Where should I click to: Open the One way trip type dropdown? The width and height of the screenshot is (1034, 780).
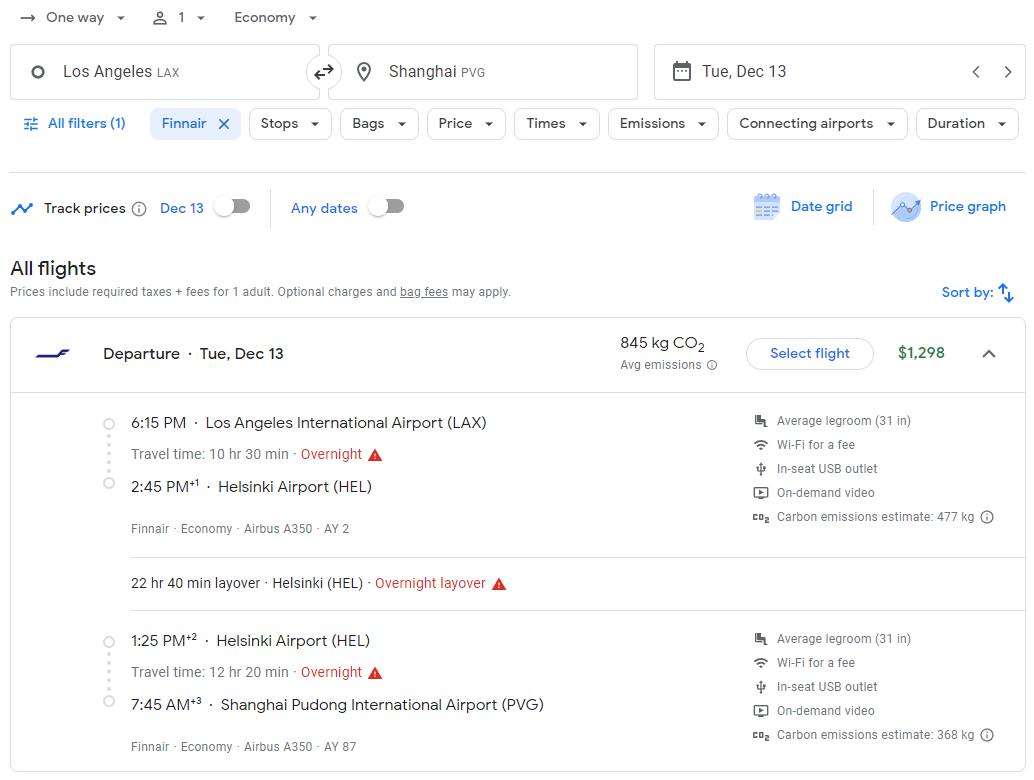[x=74, y=18]
